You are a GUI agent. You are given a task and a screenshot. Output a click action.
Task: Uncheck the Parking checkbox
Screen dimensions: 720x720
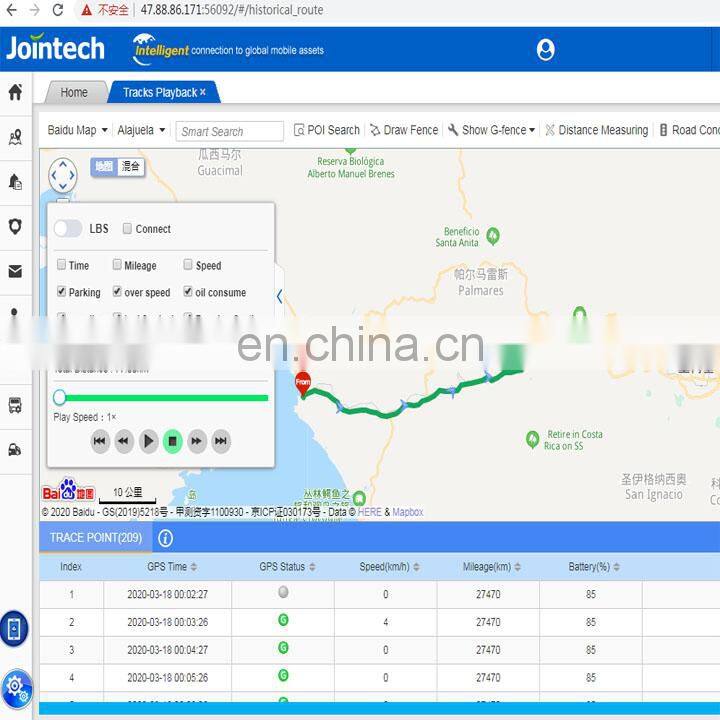[62, 292]
